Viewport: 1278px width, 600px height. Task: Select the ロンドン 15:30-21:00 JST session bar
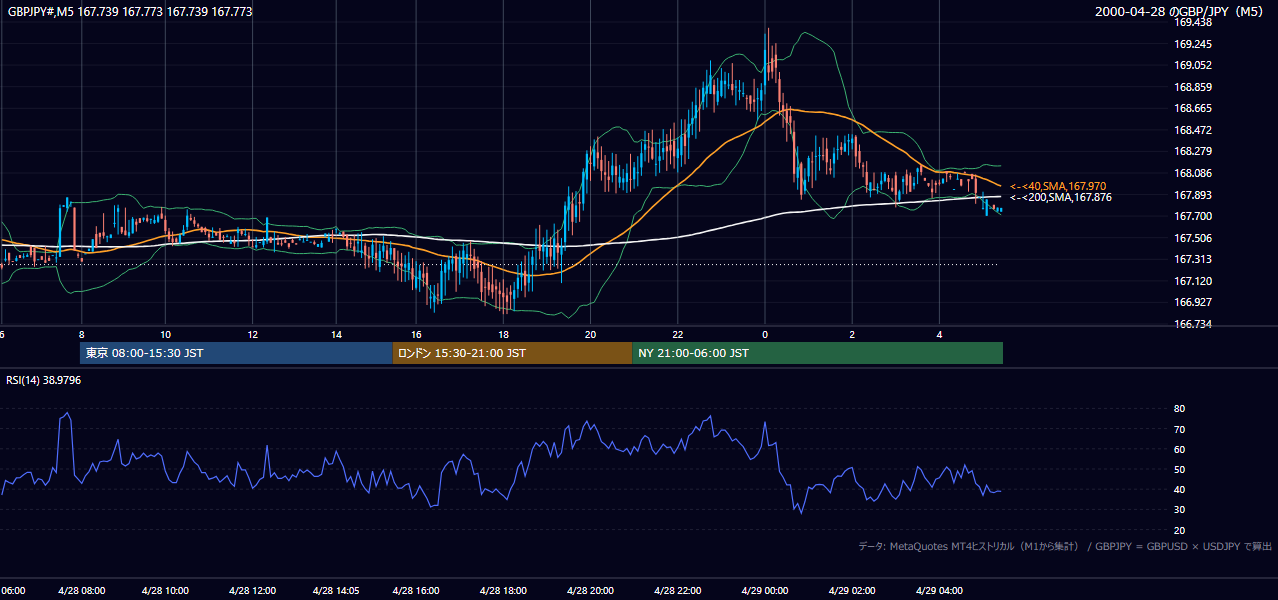point(512,353)
